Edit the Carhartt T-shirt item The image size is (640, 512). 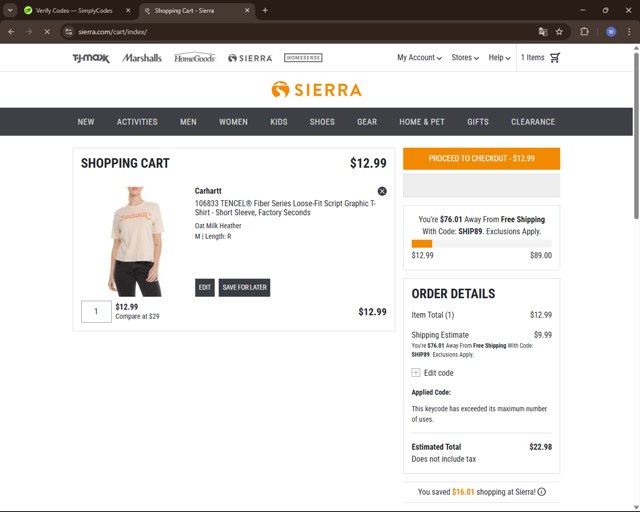[204, 287]
